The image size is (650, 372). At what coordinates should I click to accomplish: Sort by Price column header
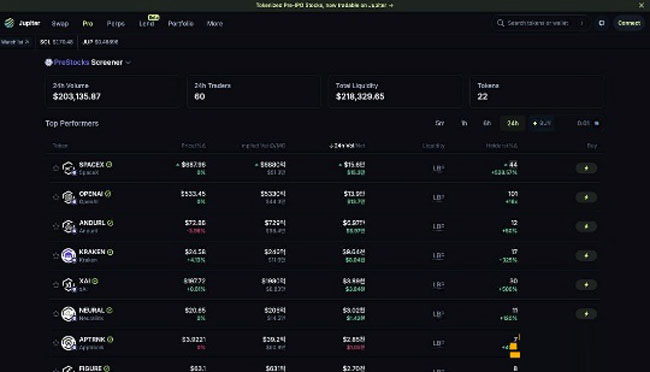pos(193,146)
